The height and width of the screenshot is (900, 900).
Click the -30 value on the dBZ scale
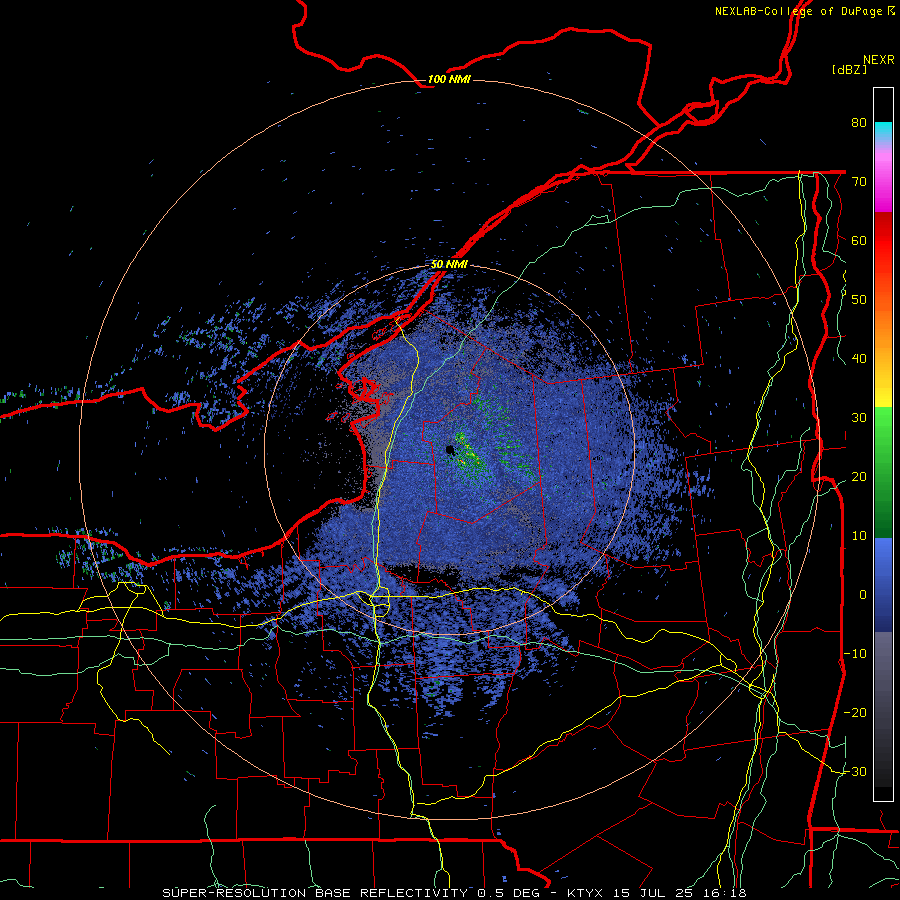(855, 771)
